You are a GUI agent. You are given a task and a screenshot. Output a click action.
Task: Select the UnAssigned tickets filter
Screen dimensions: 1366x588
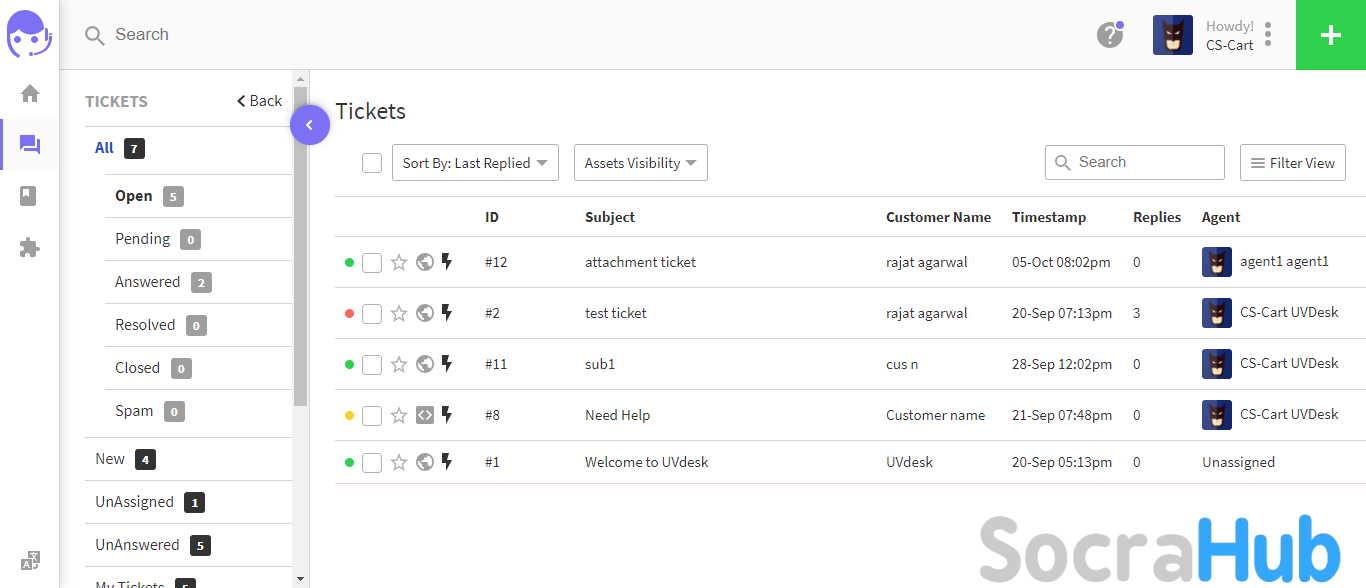coord(134,502)
